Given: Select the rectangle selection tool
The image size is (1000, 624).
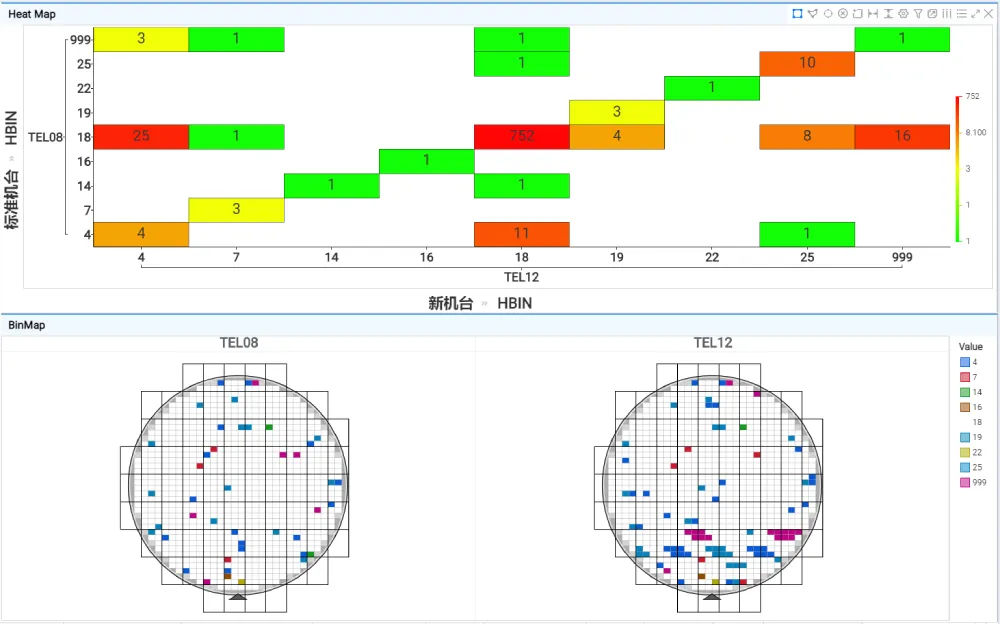Looking at the screenshot, I should click(797, 13).
